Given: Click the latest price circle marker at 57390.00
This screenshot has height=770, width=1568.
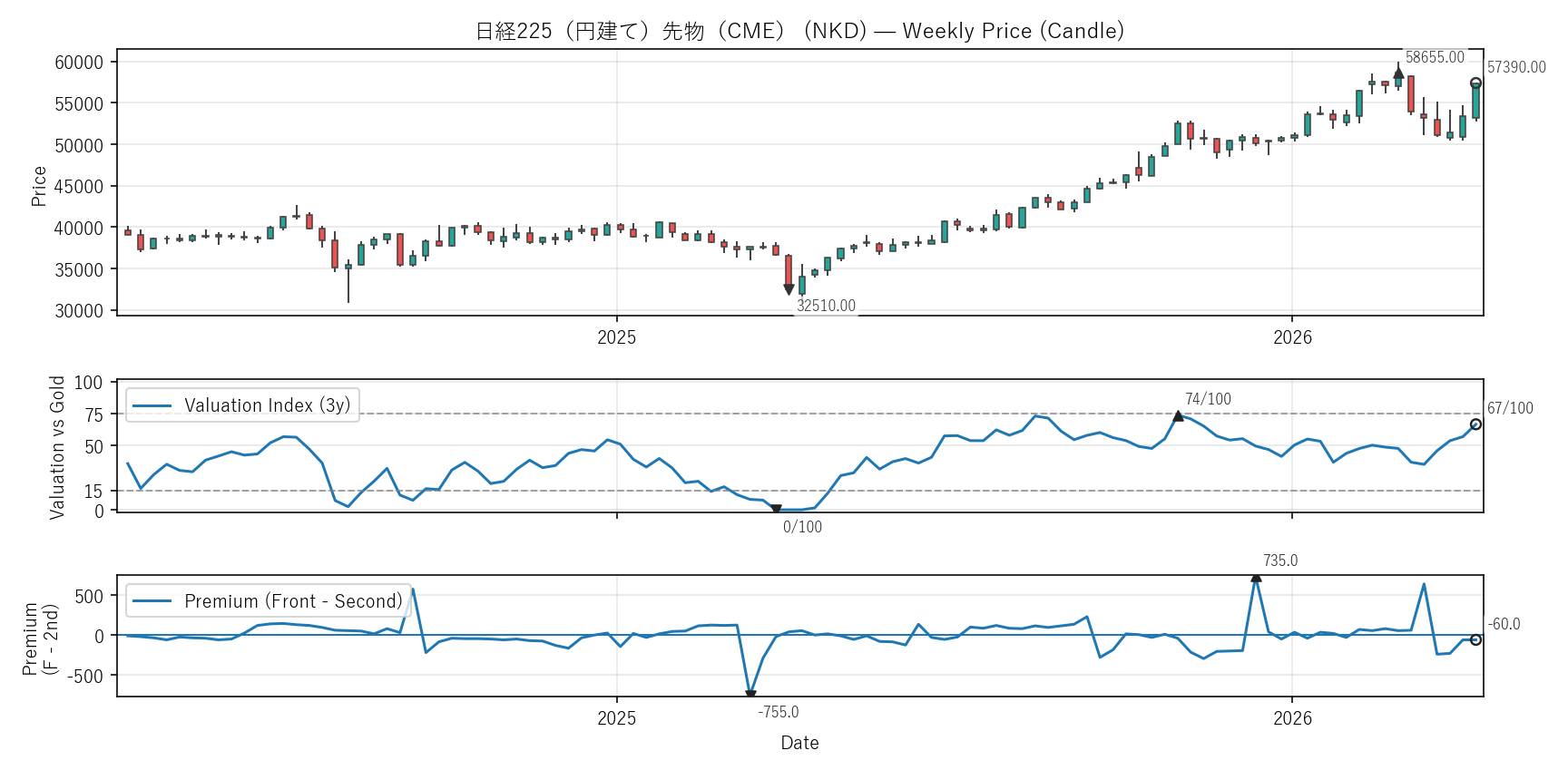Looking at the screenshot, I should [1475, 83].
